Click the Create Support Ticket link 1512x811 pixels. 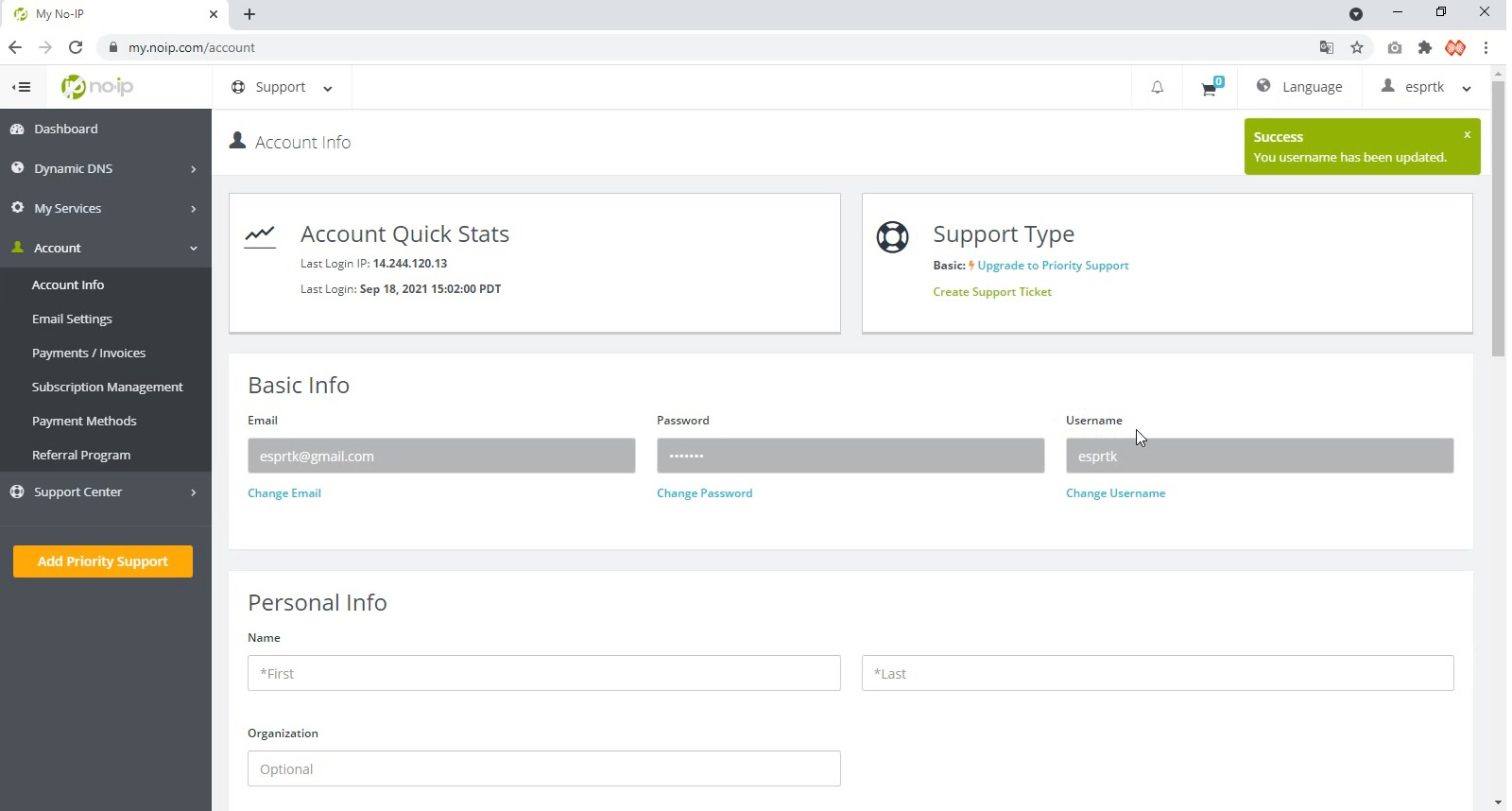click(x=991, y=292)
